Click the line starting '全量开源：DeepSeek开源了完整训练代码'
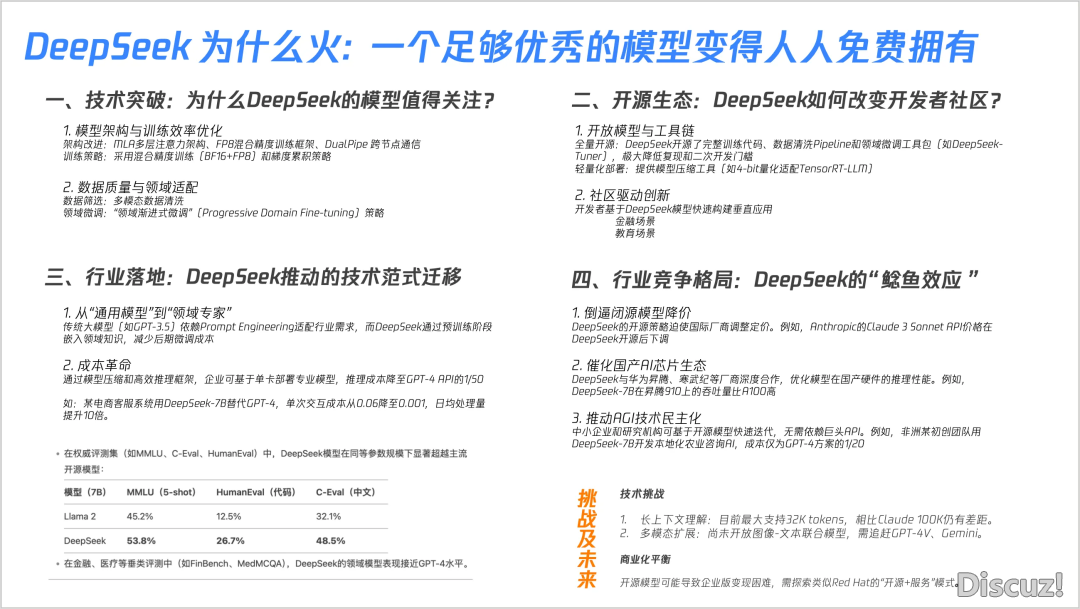This screenshot has width=1080, height=609. tap(789, 150)
